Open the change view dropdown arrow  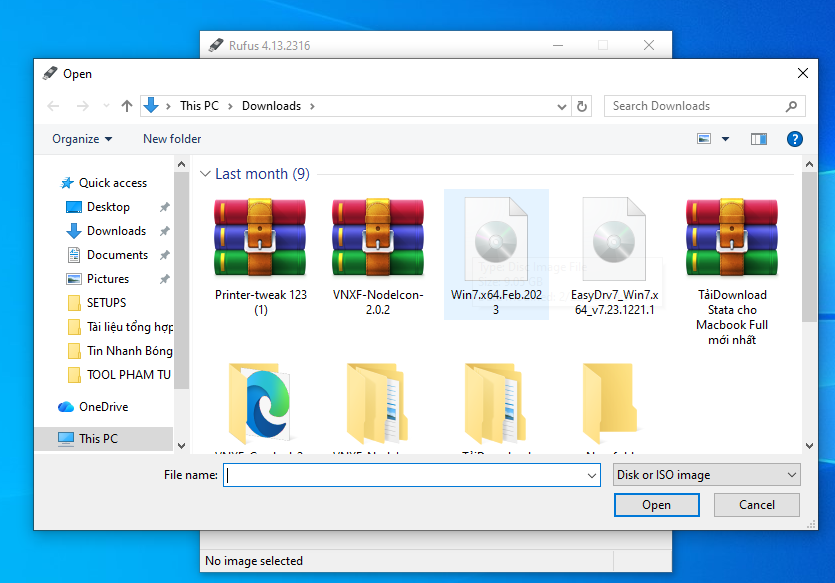(x=726, y=139)
